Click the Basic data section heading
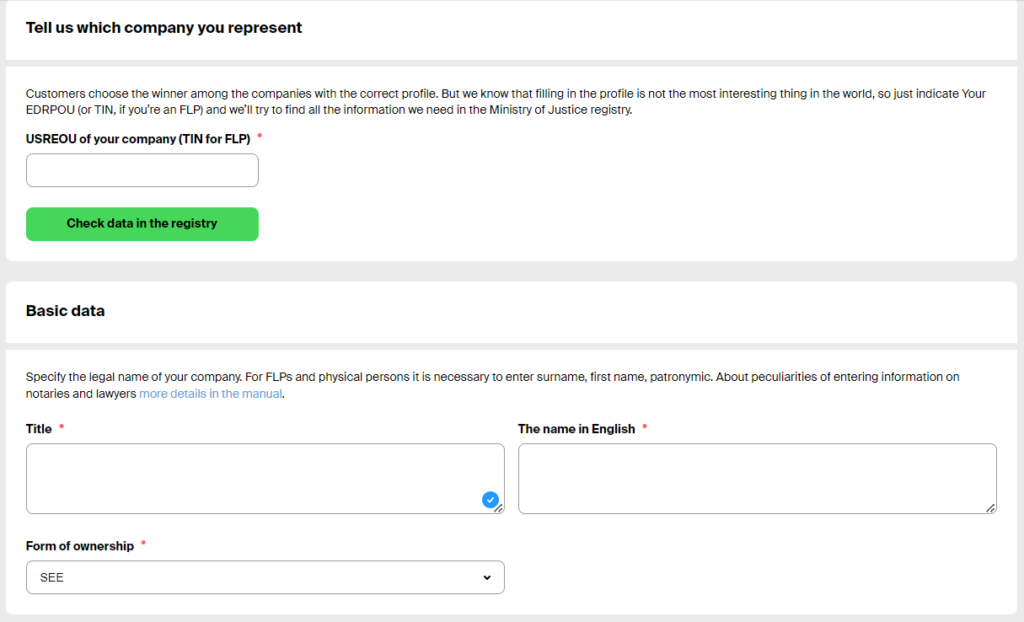Viewport: 1024px width, 622px height. coord(65,311)
